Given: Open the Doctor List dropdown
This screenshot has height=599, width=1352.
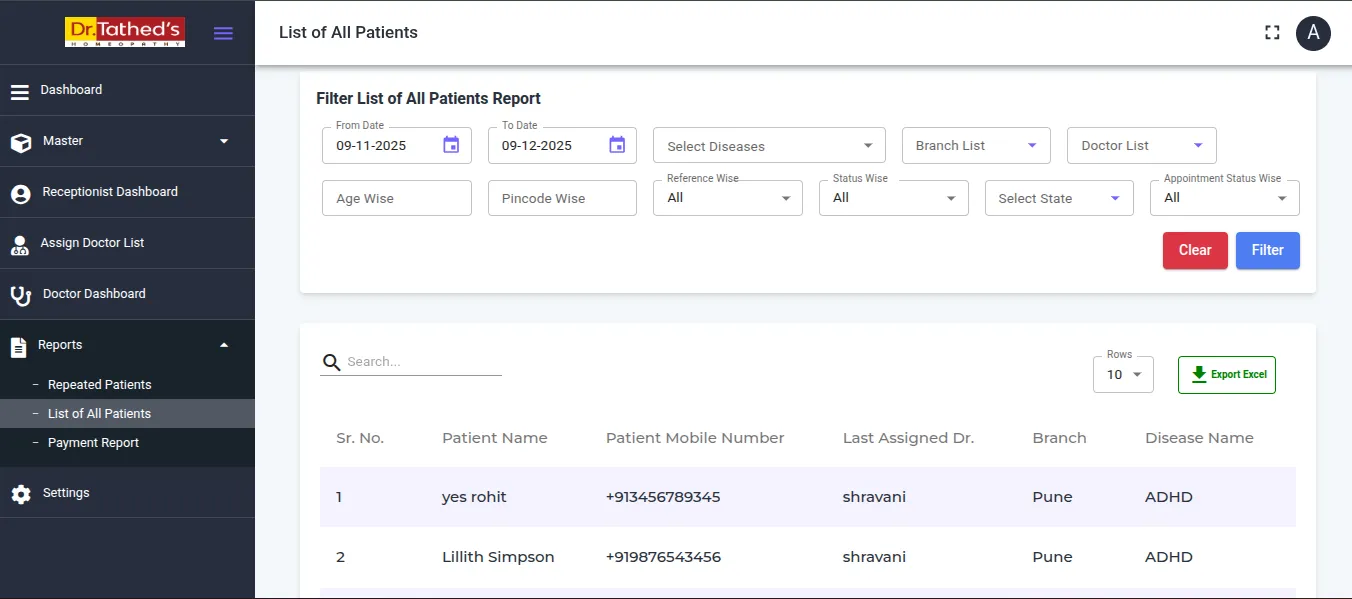Looking at the screenshot, I should click(1141, 146).
